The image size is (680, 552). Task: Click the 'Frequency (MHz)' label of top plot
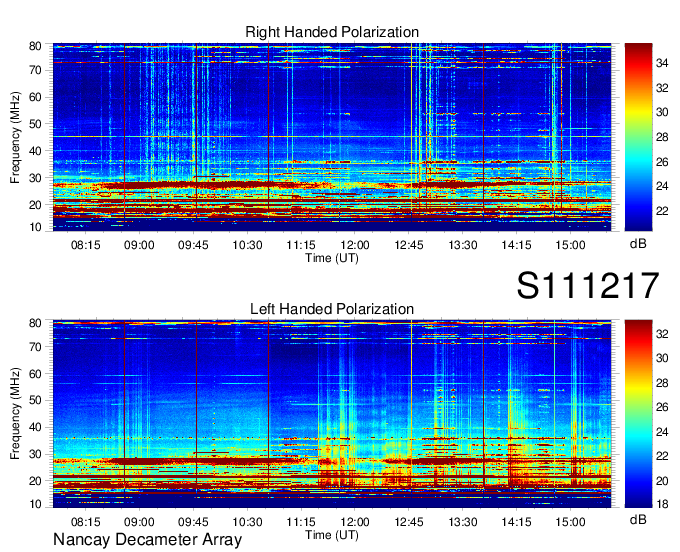[x=15, y=137]
